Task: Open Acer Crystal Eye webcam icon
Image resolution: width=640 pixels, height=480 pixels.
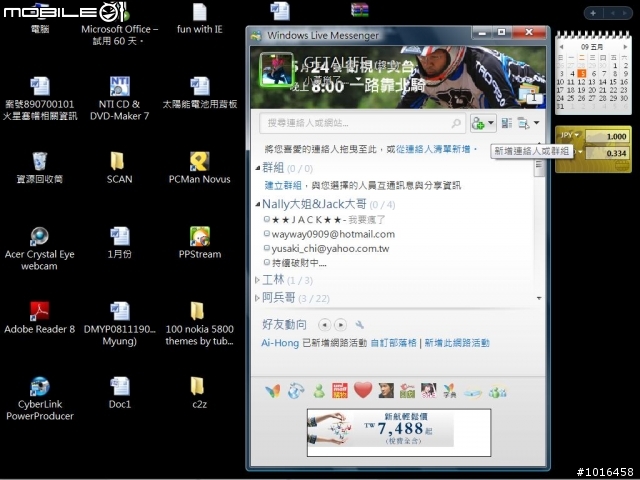Action: click(x=40, y=249)
